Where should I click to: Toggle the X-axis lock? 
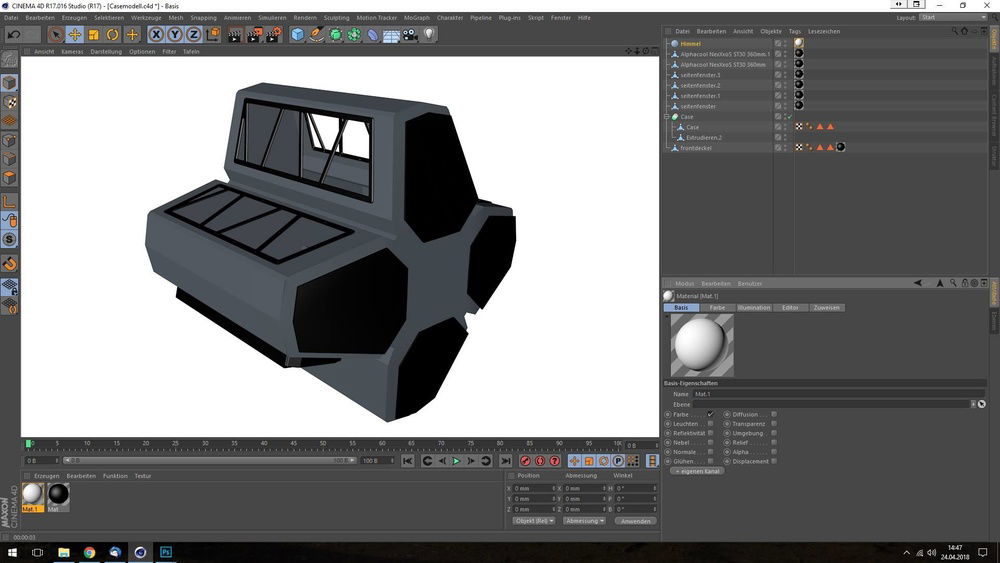point(156,35)
